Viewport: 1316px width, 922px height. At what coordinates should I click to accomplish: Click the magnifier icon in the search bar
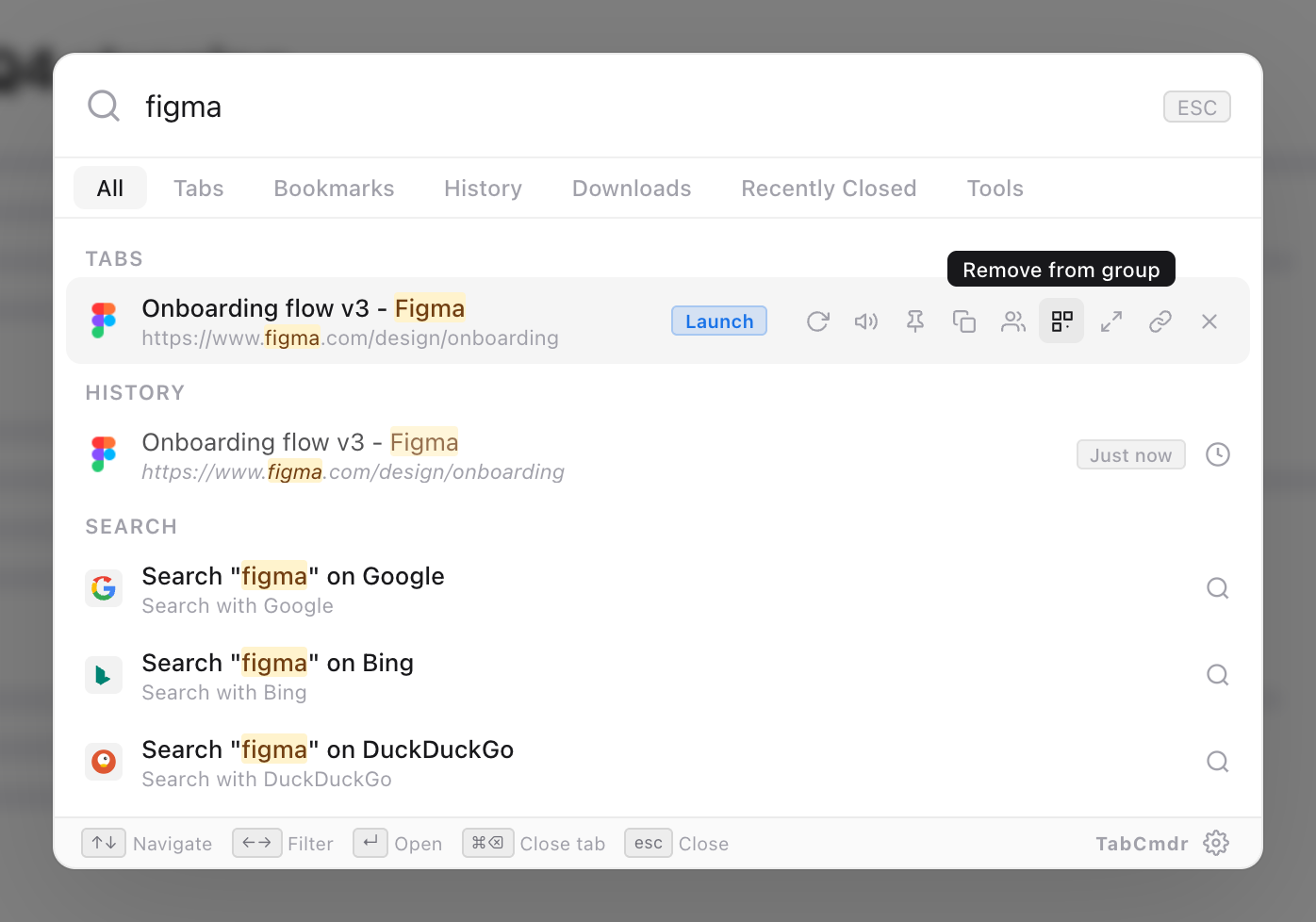104,107
